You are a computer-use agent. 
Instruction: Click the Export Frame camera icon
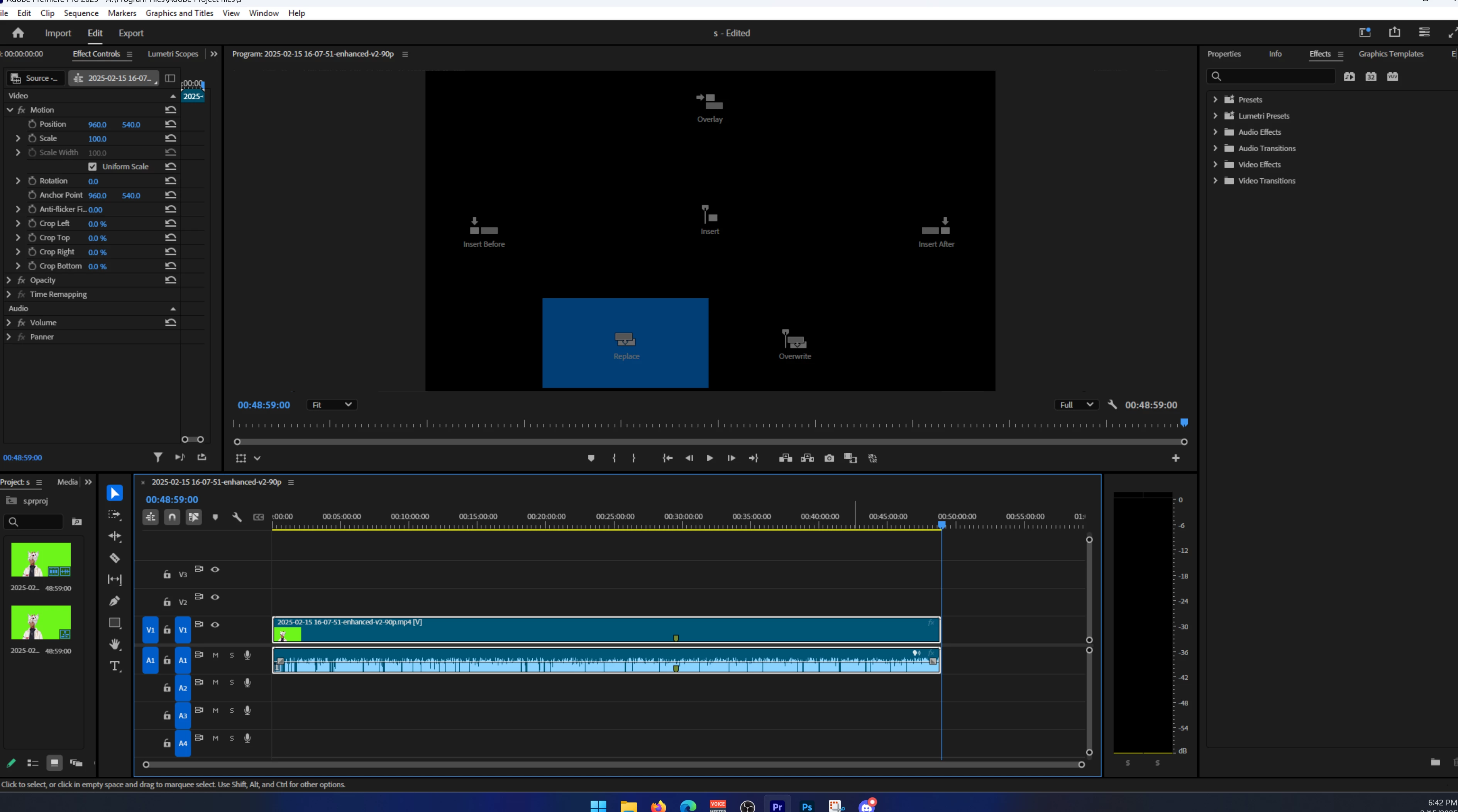click(829, 458)
